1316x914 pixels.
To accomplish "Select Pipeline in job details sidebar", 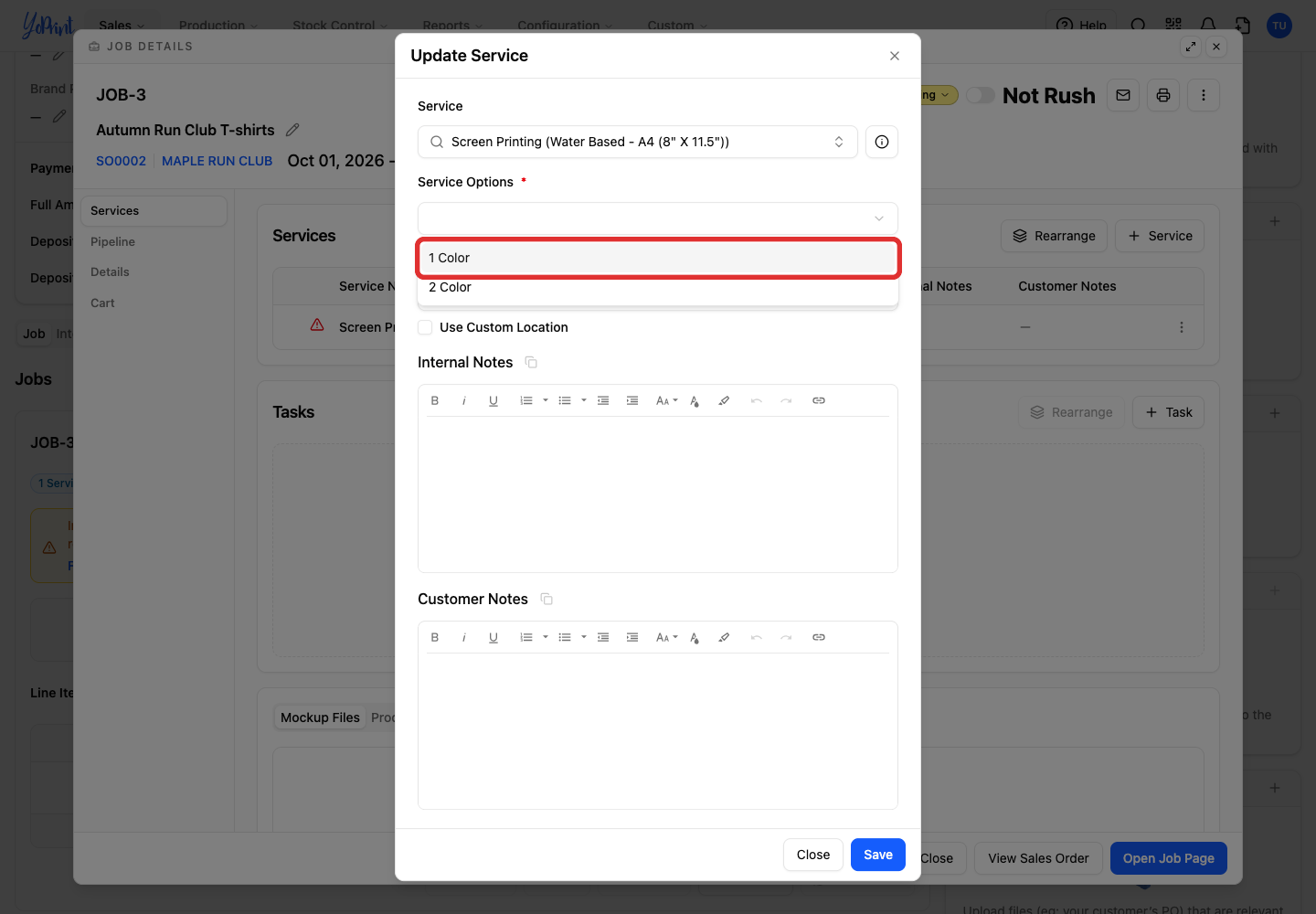I will point(112,241).
